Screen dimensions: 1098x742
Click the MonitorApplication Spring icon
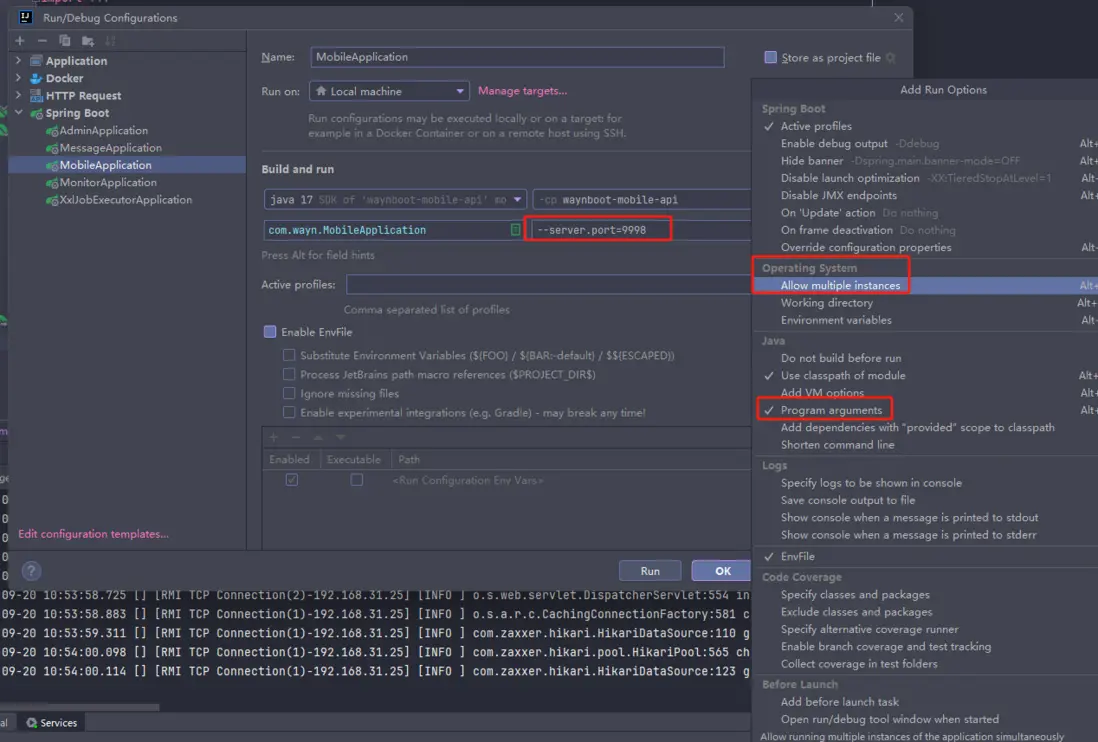coord(52,183)
